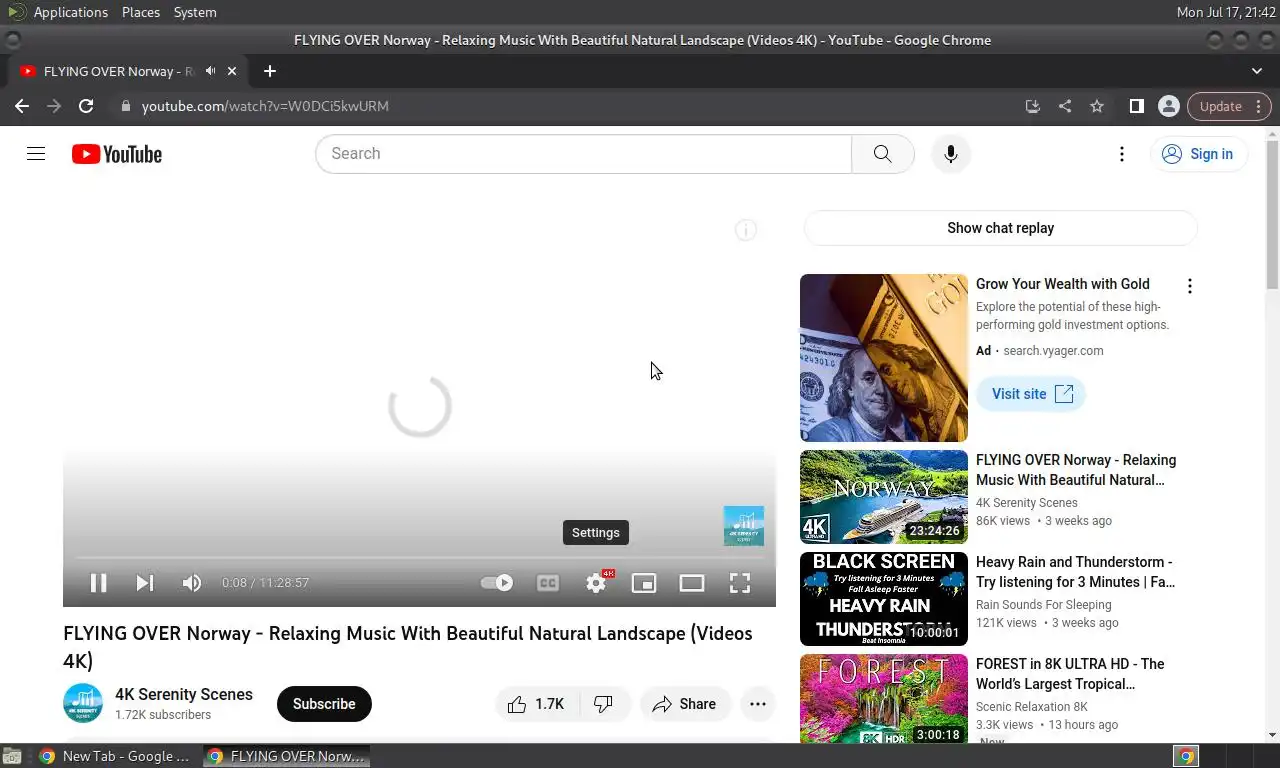Bookmark this tab with star
Viewport: 1280px width, 768px height.
coord(1097,106)
